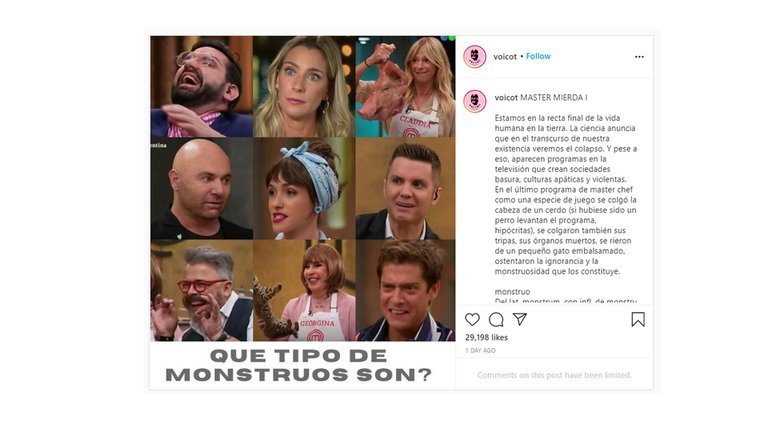Save post with bookmark icon

coord(638,320)
